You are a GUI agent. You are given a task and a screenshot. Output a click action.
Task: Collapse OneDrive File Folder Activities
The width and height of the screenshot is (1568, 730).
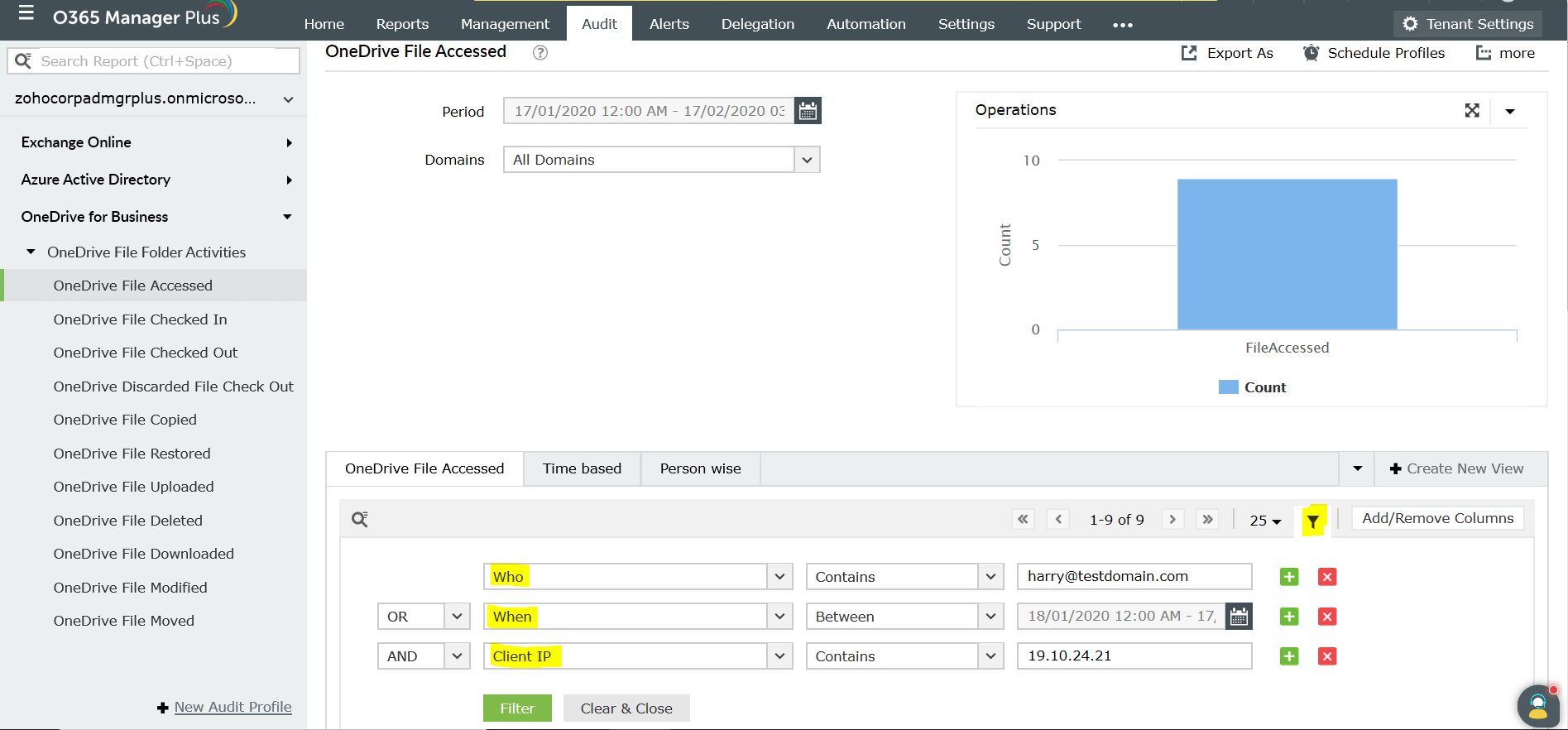click(x=31, y=252)
